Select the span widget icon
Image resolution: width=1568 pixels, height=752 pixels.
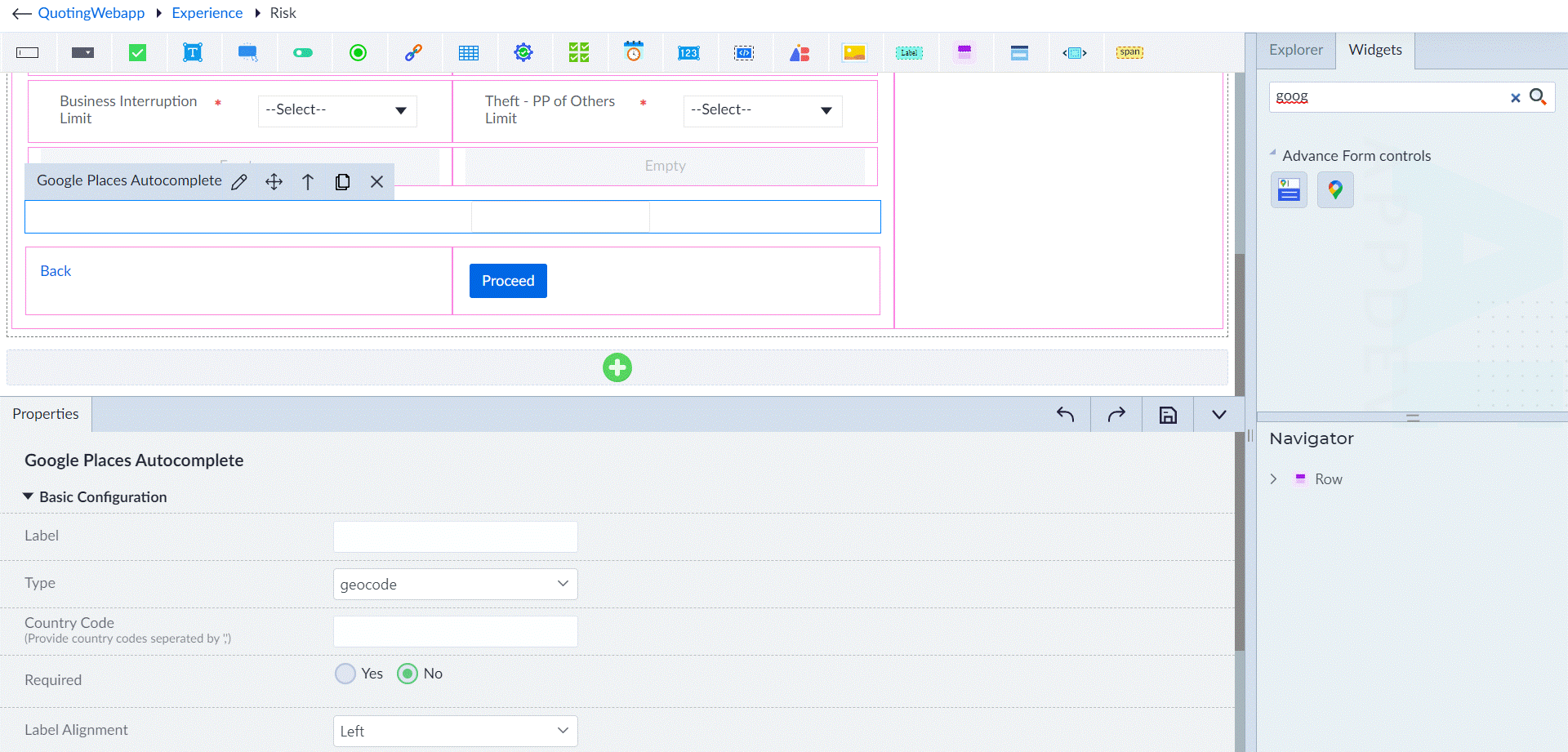click(1129, 52)
